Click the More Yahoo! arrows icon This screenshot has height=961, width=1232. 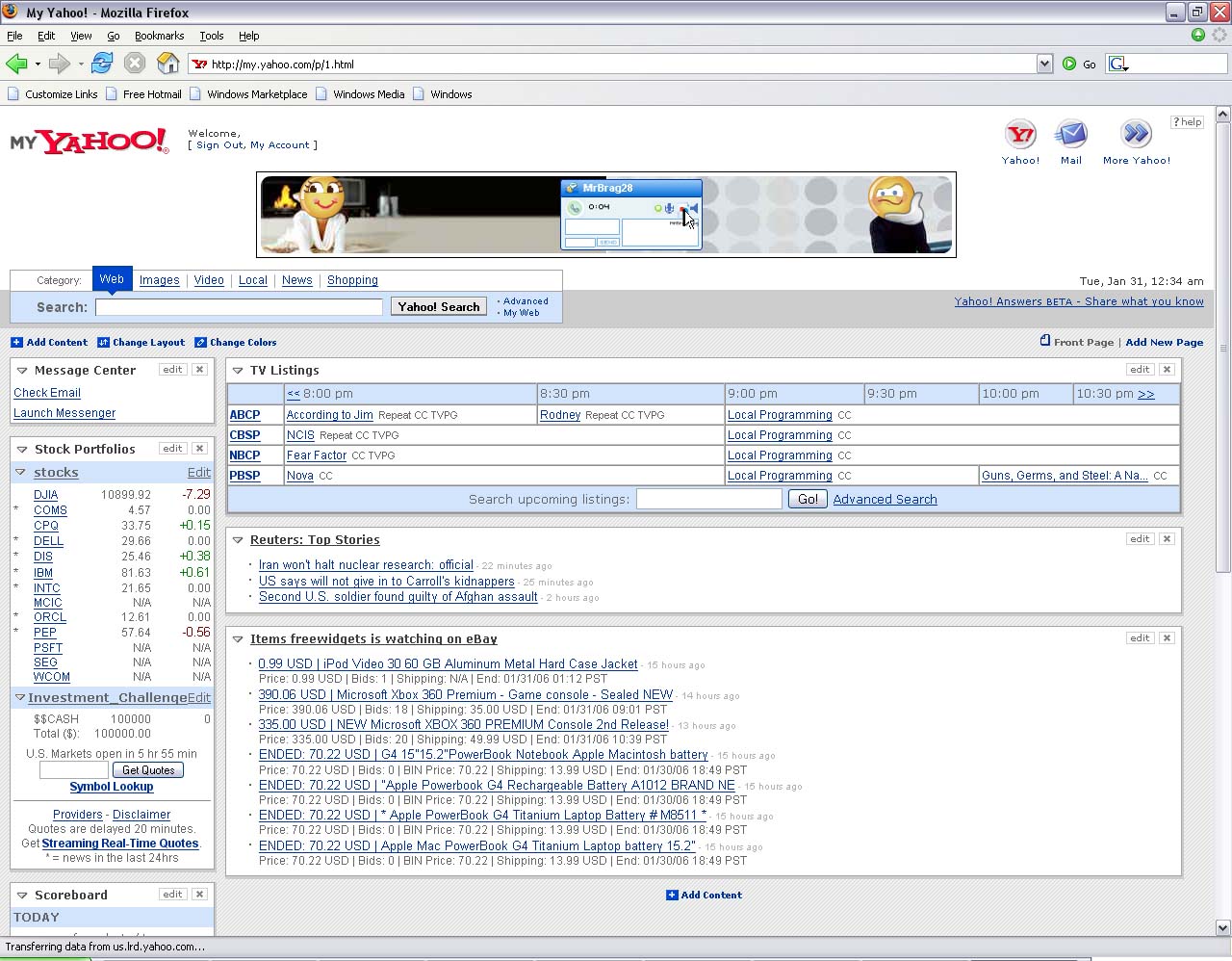coord(1136,135)
